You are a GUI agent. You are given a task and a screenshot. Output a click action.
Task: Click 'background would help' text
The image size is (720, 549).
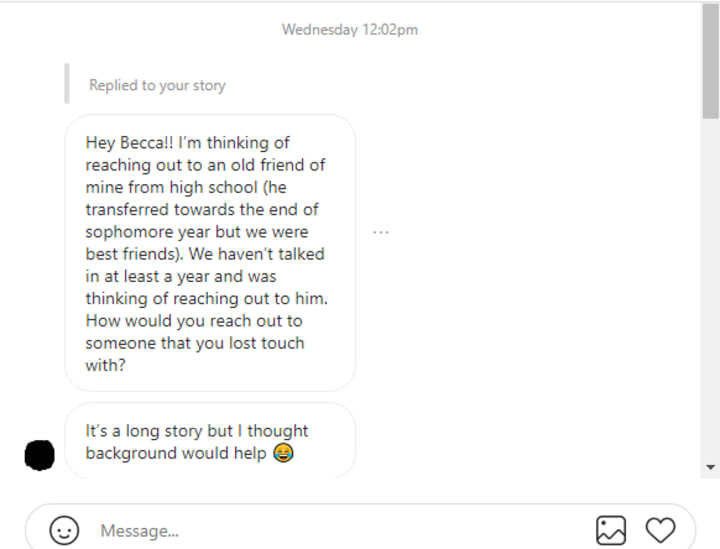[176, 454]
